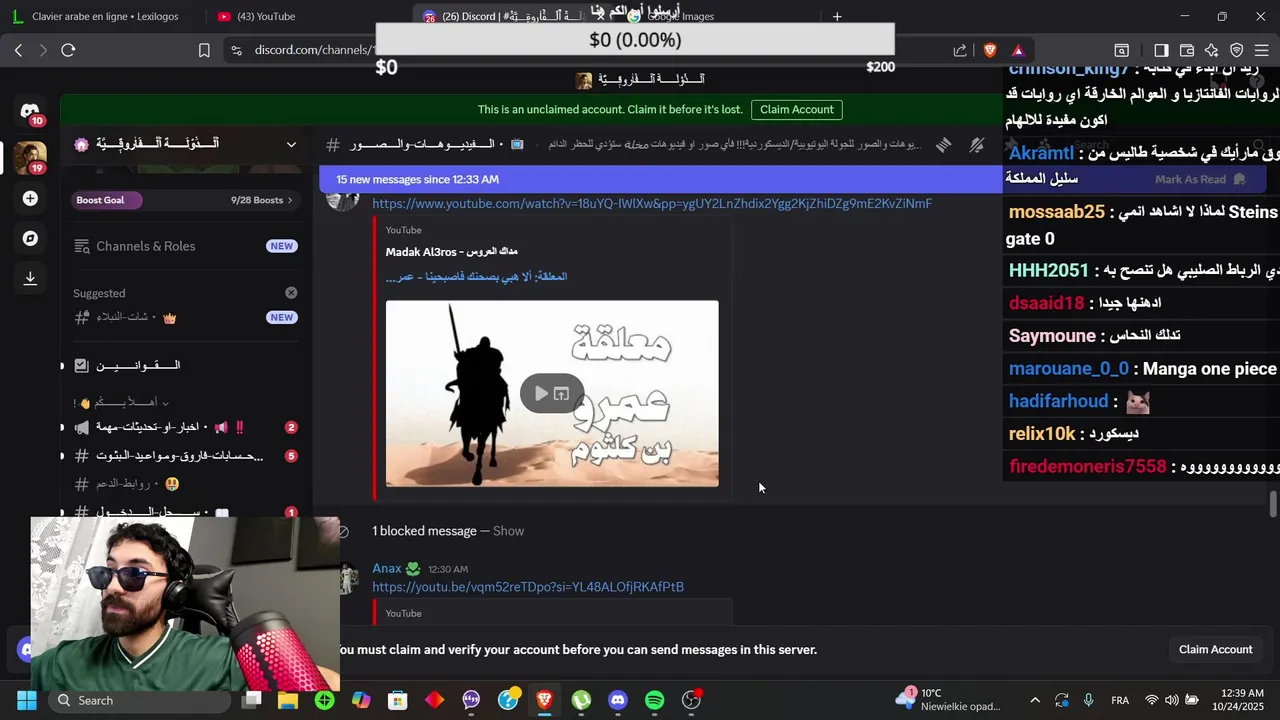Viewport: 1280px width, 720px height.
Task: Open القوانين rules channel
Action: (x=185, y=365)
